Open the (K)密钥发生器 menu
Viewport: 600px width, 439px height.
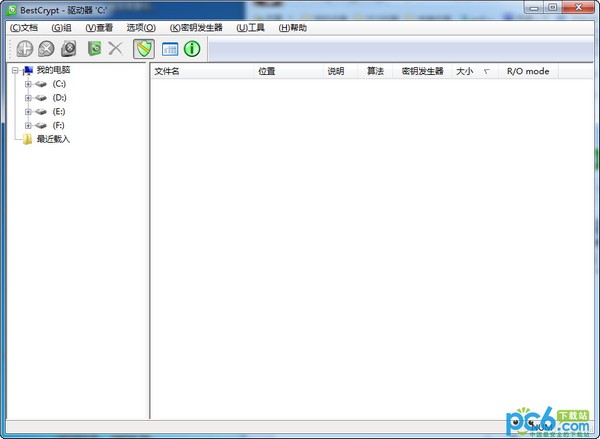coord(196,28)
